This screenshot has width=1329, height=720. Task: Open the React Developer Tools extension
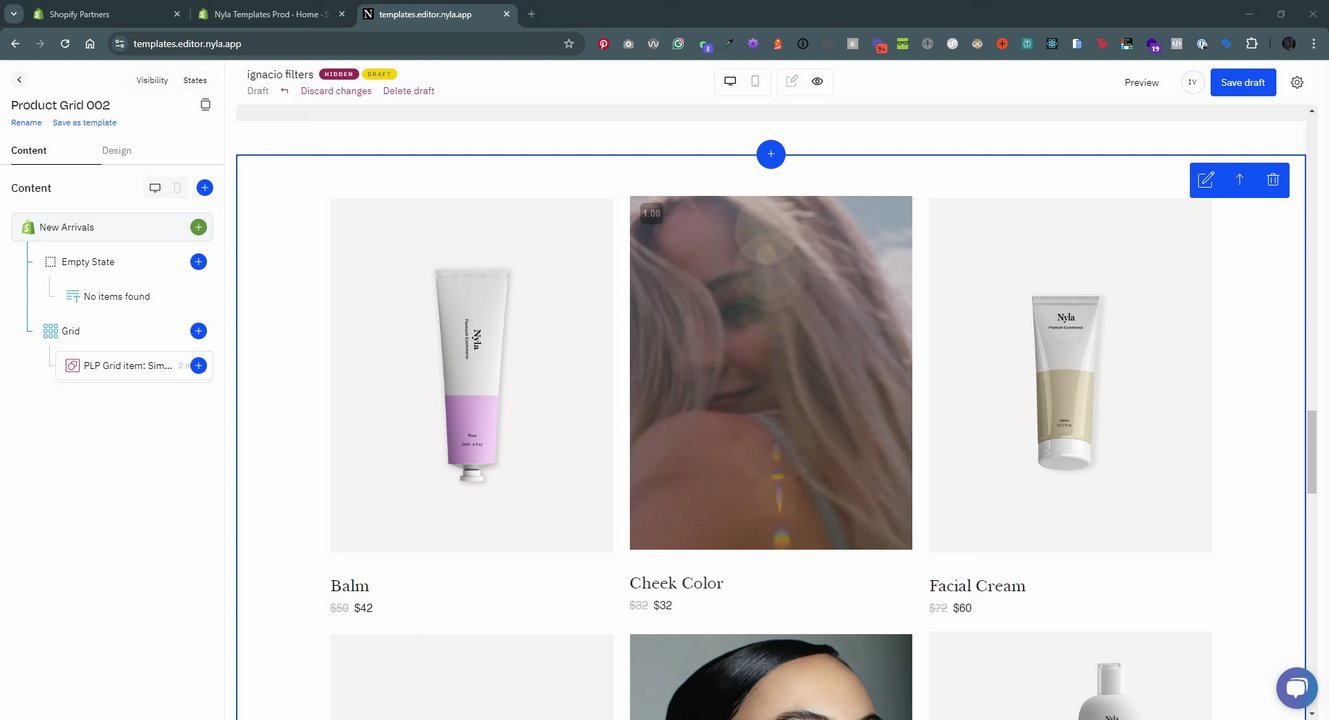click(x=1052, y=44)
